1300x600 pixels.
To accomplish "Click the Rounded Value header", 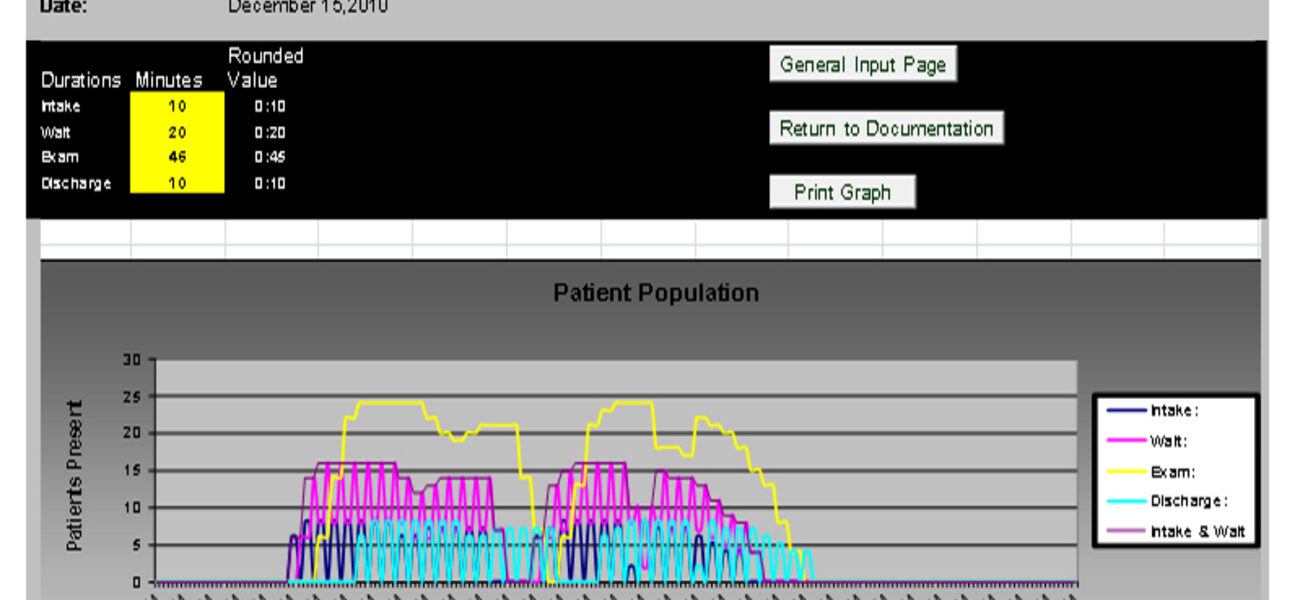I will 265,67.
